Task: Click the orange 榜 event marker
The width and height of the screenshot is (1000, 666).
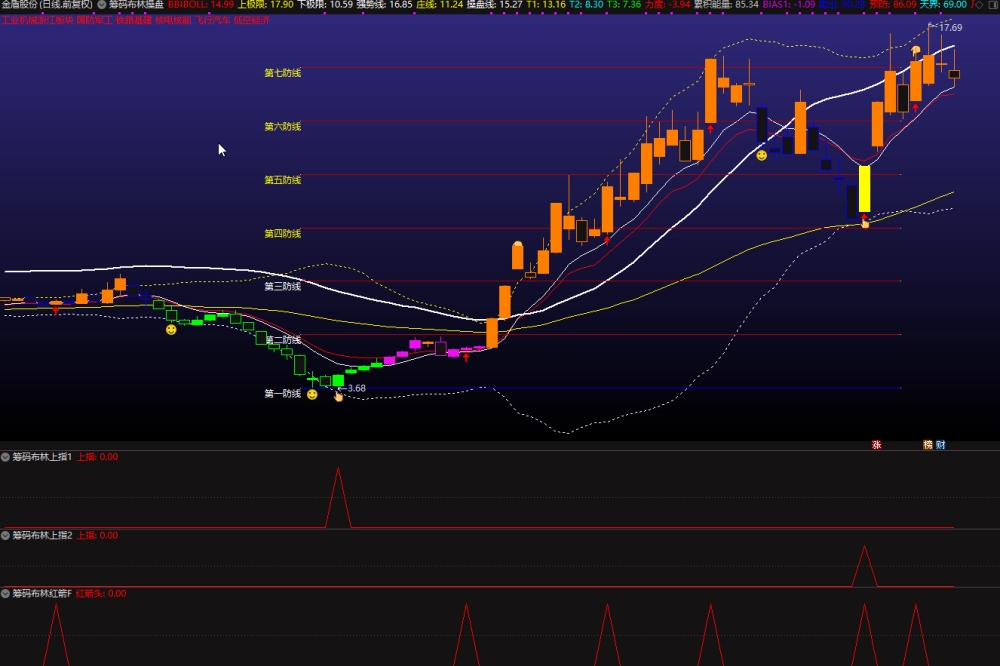Action: point(927,445)
